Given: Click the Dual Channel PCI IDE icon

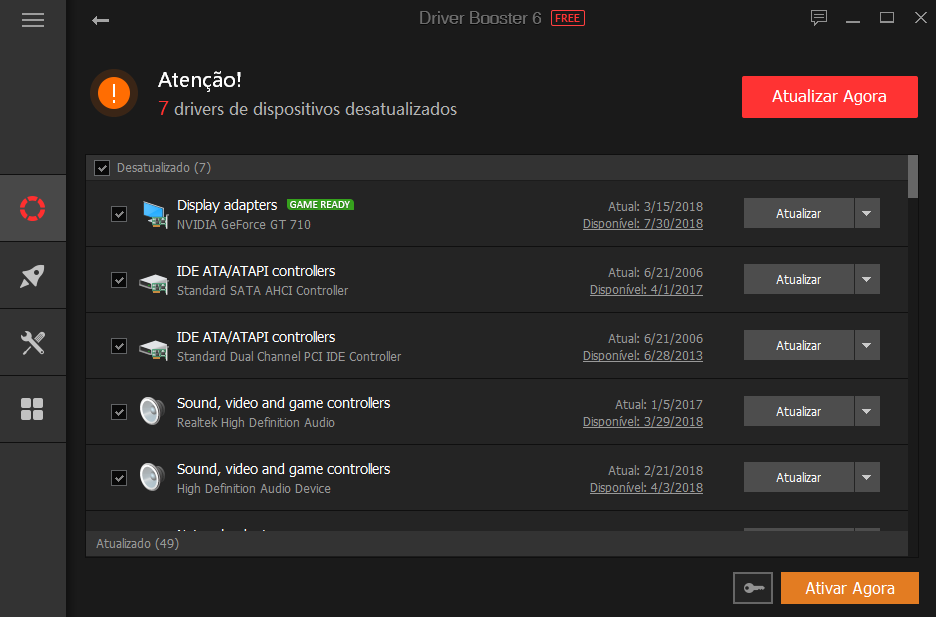Looking at the screenshot, I should pyautogui.click(x=154, y=348).
